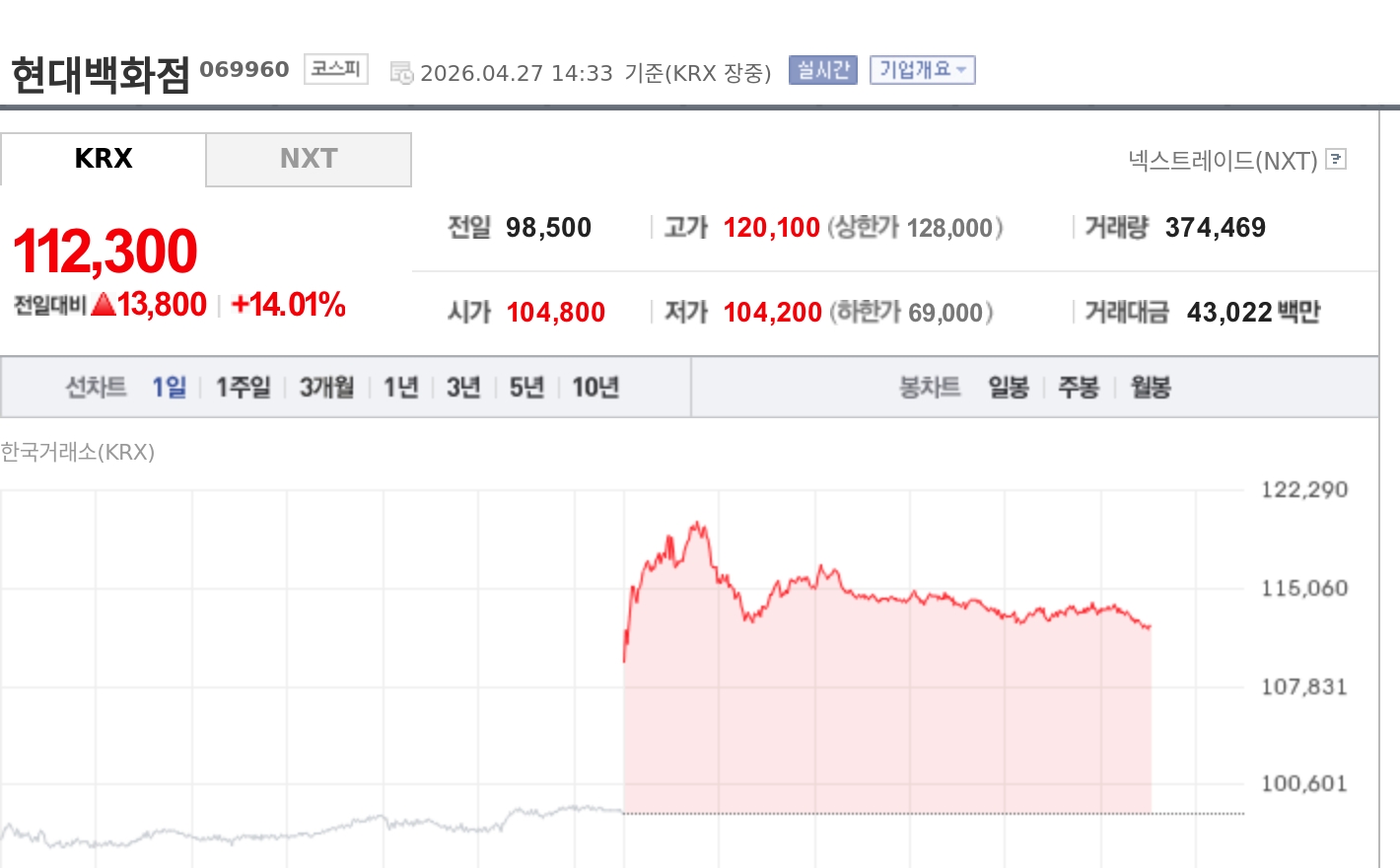Select the 3개월 line chart period
1400x868 pixels.
click(x=326, y=387)
